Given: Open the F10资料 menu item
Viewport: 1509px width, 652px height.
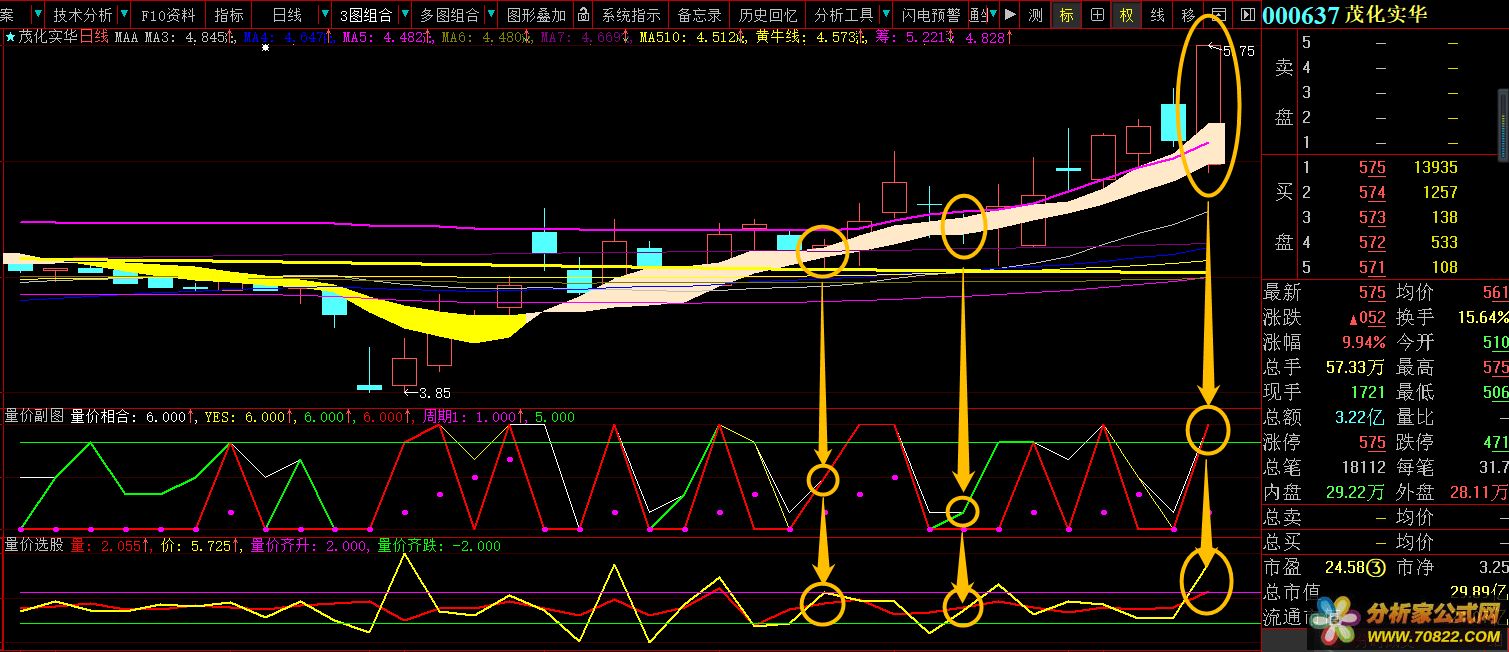Looking at the screenshot, I should (168, 15).
